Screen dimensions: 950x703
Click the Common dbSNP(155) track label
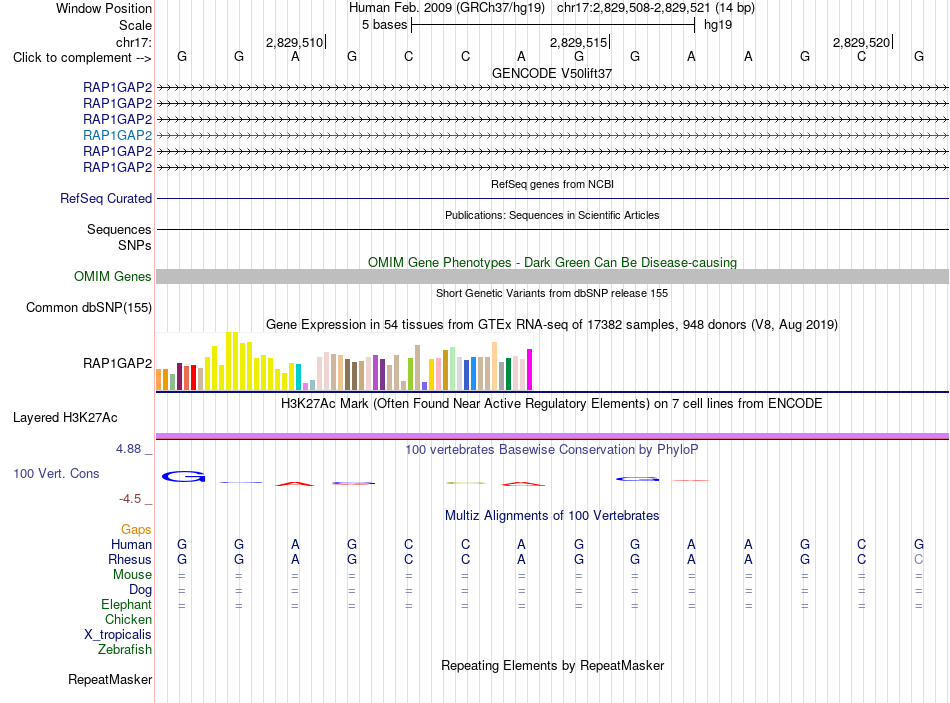(x=89, y=307)
